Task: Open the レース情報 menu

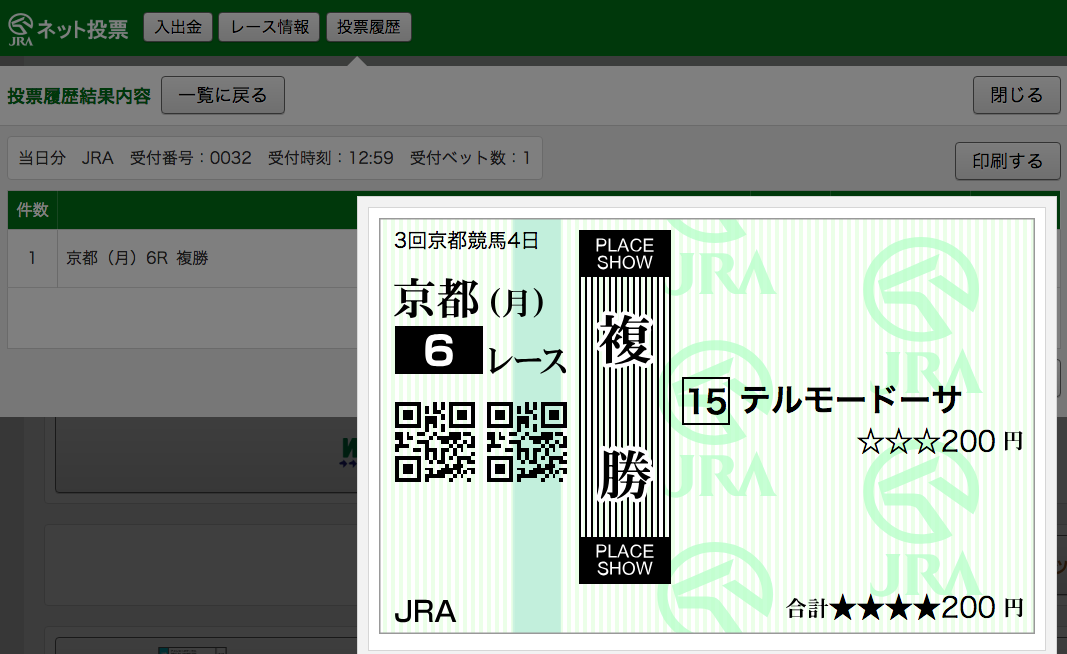Action: pyautogui.click(x=269, y=27)
